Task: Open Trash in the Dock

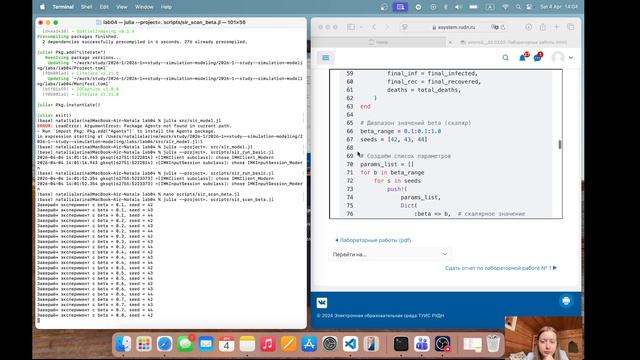Action: pyautogui.click(x=493, y=344)
